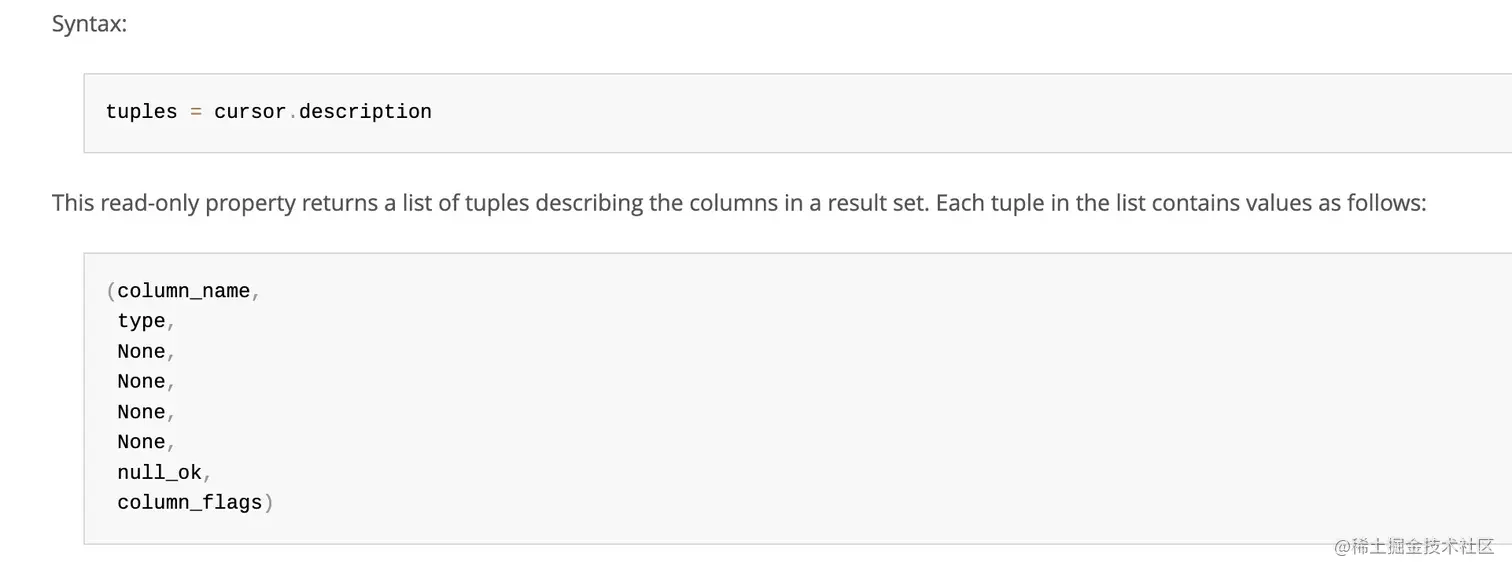Screen dimensions: 1512x574
Task: Click 'column_flags' at the tuple end
Action: point(190,503)
